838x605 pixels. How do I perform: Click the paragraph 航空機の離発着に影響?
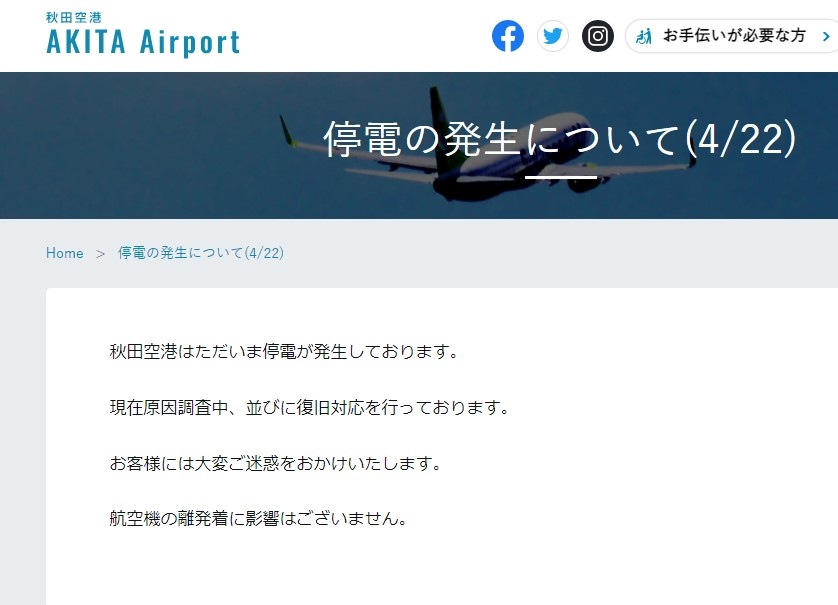click(x=259, y=518)
